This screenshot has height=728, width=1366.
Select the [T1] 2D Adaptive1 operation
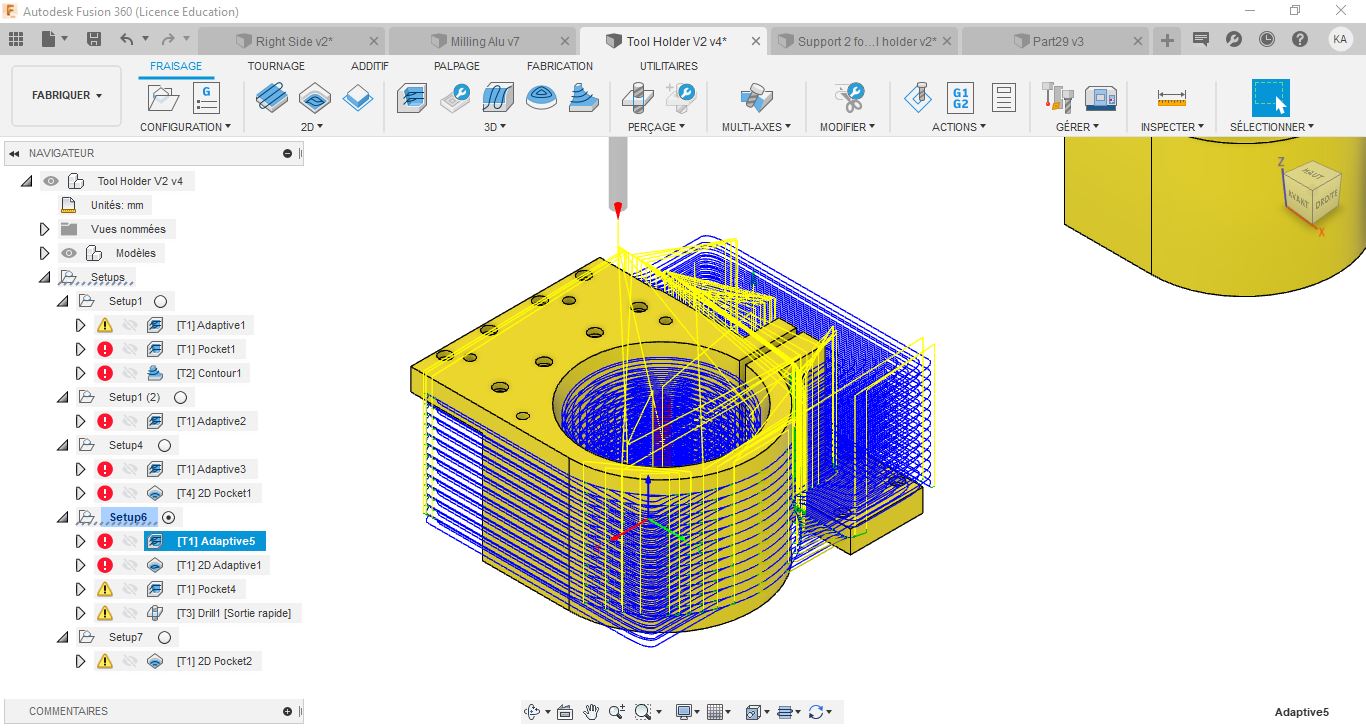[218, 565]
